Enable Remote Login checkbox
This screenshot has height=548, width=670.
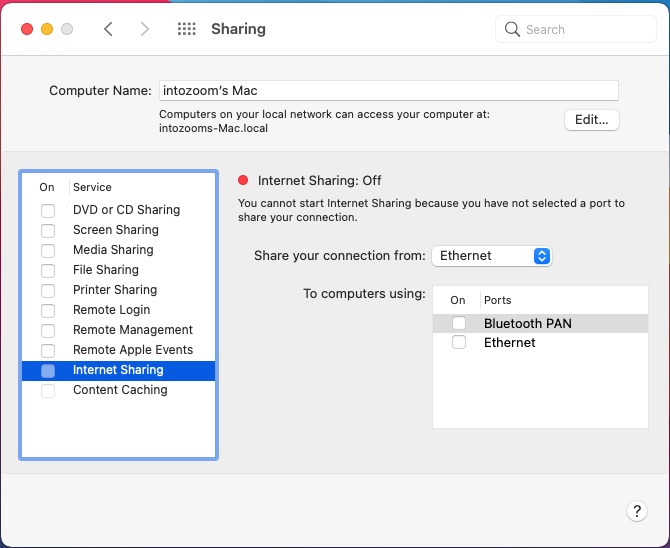point(48,310)
